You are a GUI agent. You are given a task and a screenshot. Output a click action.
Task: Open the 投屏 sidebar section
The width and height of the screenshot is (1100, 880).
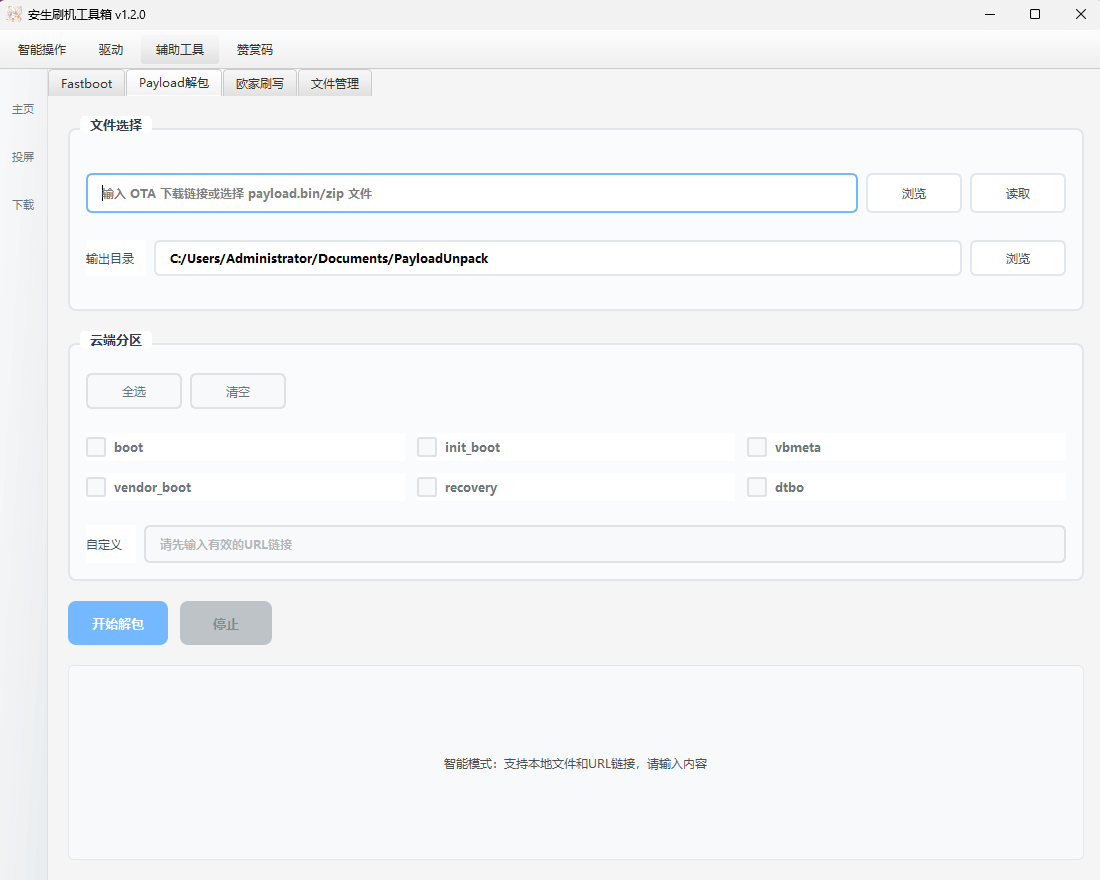(x=22, y=156)
